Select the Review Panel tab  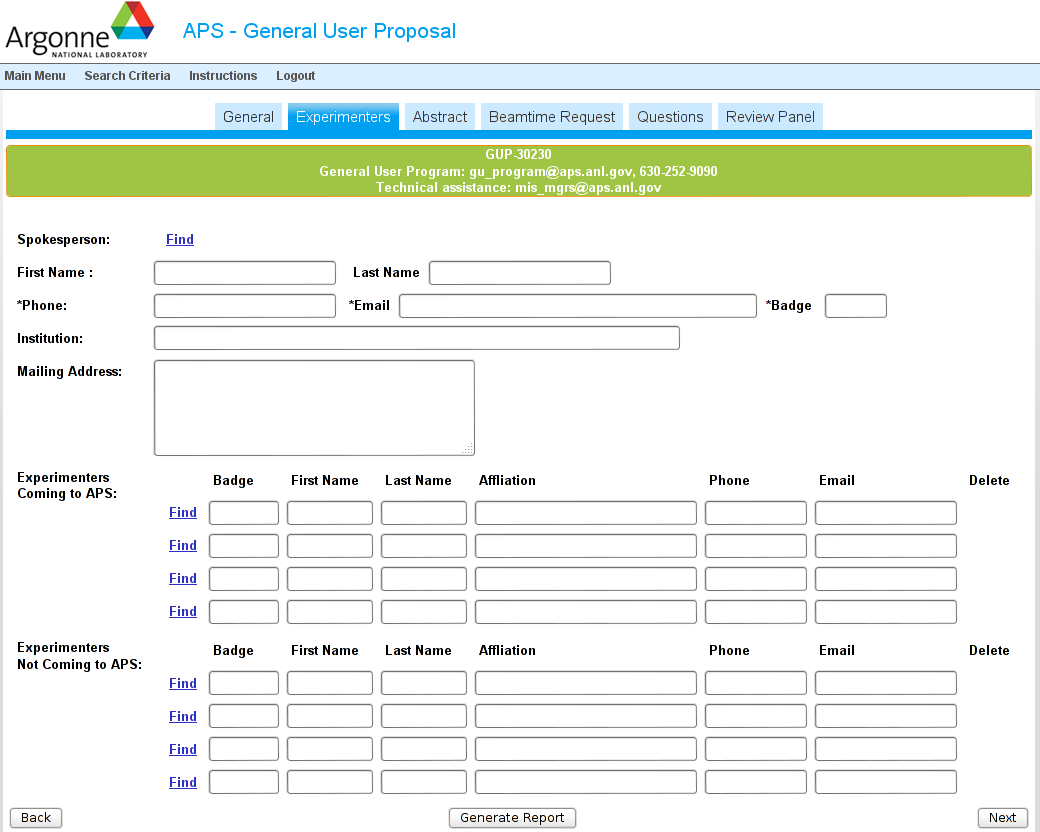click(x=770, y=117)
